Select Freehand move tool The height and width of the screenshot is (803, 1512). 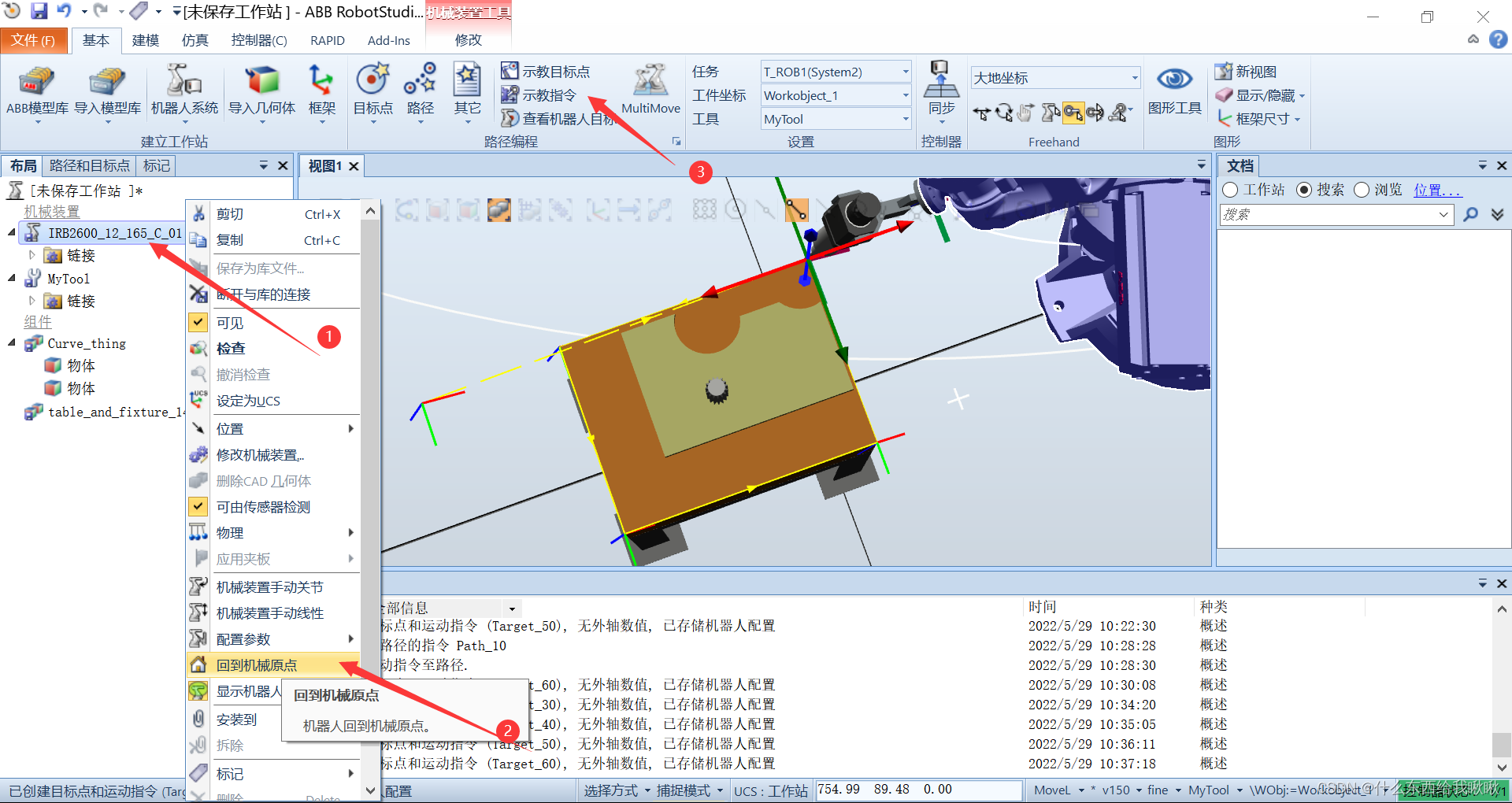point(981,114)
